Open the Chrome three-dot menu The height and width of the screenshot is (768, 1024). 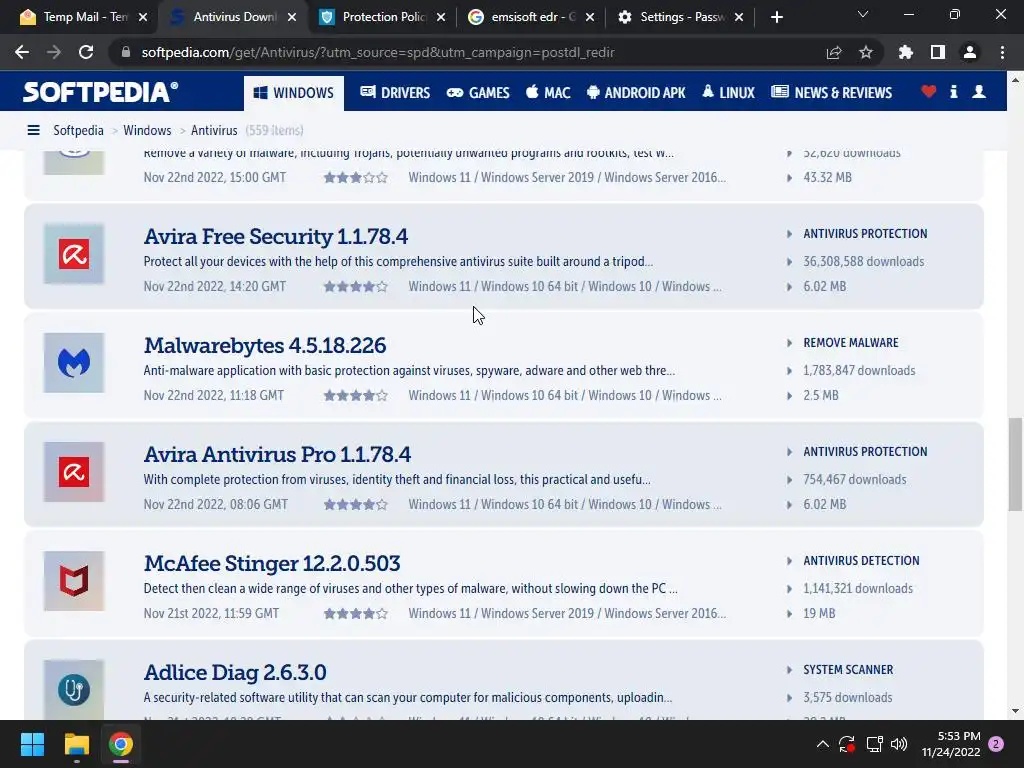point(1002,52)
